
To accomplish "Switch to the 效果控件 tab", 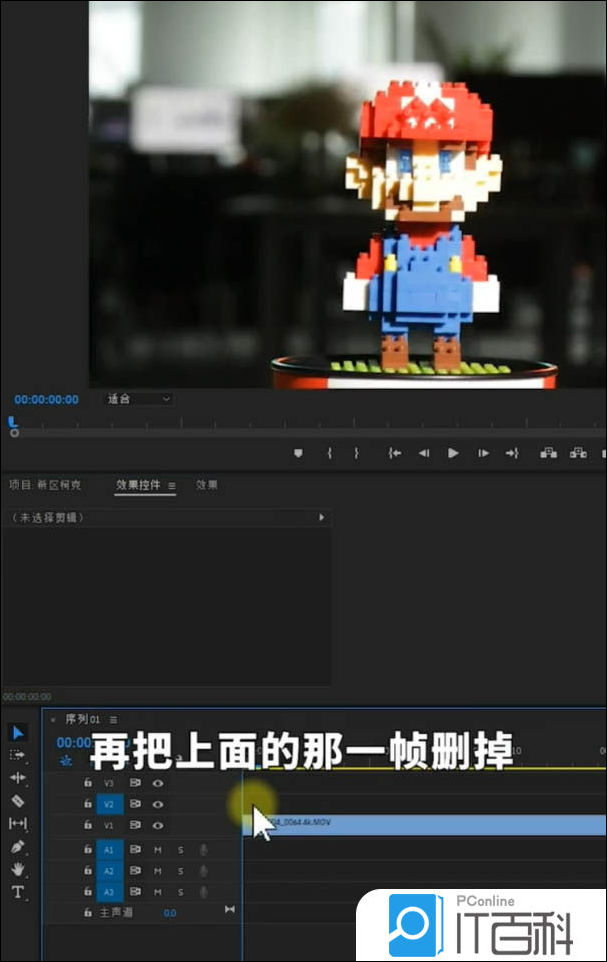I will (138, 485).
